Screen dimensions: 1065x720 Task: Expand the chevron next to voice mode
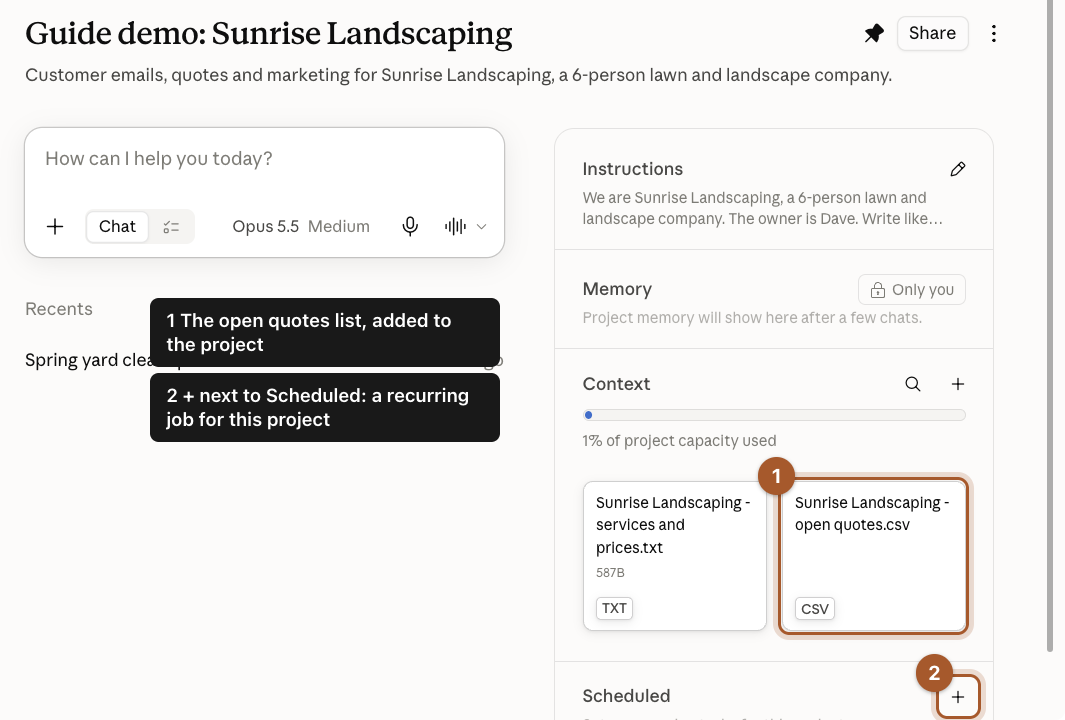pyautogui.click(x=482, y=227)
